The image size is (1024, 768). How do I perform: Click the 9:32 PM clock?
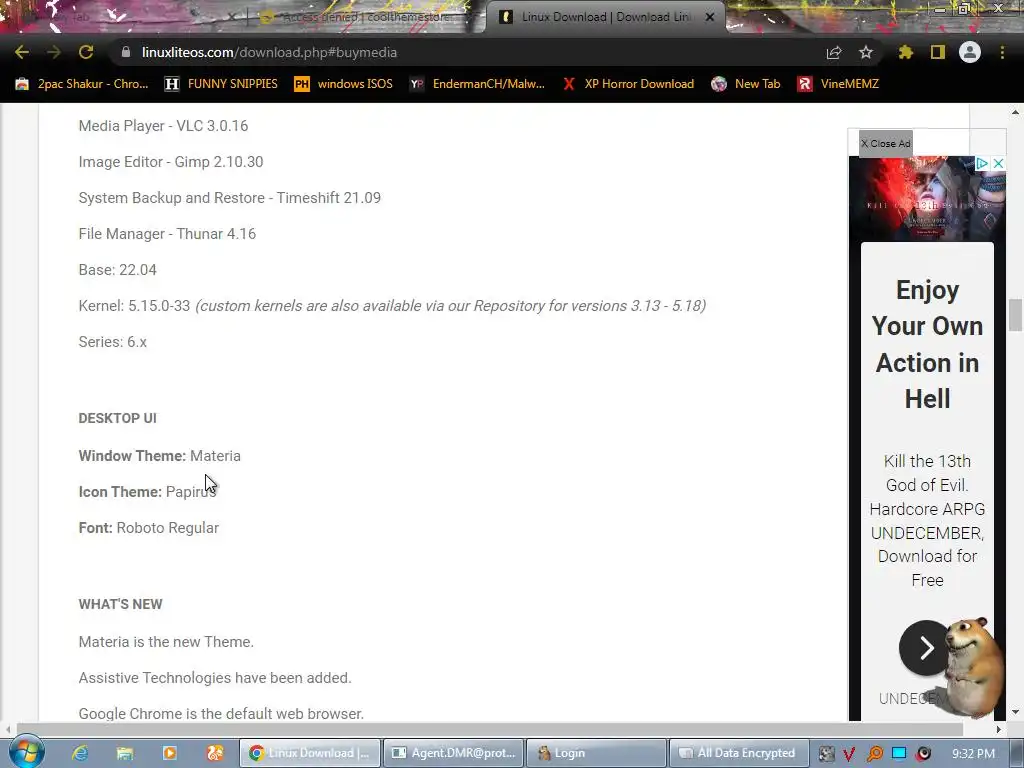click(974, 754)
